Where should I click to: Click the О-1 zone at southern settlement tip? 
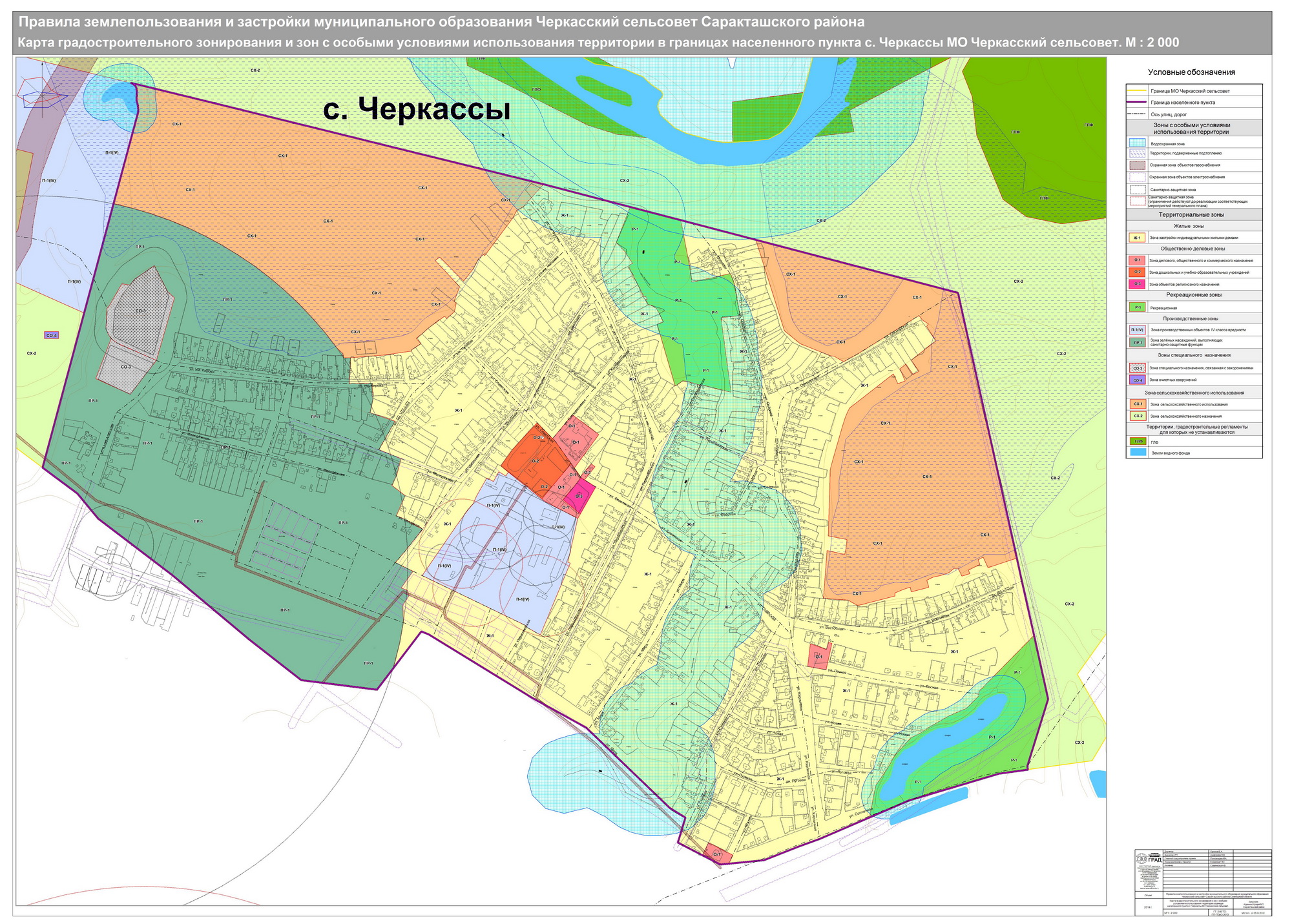[718, 854]
